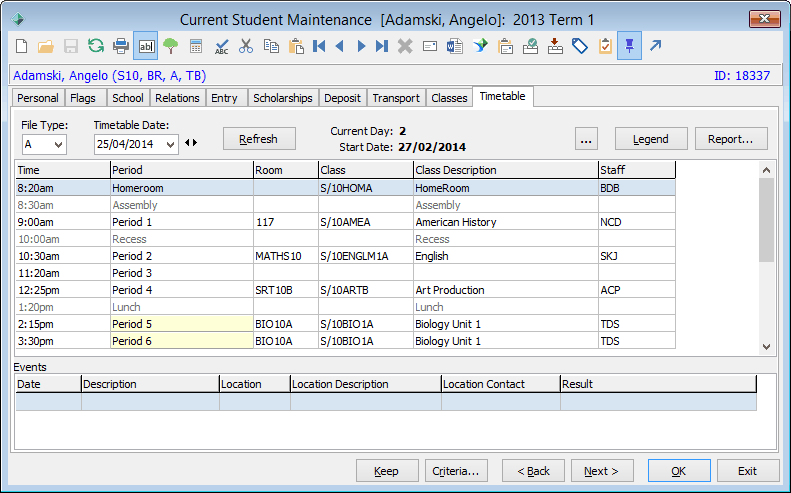Click the grey X delete icon
The image size is (791, 493).
pos(405,46)
